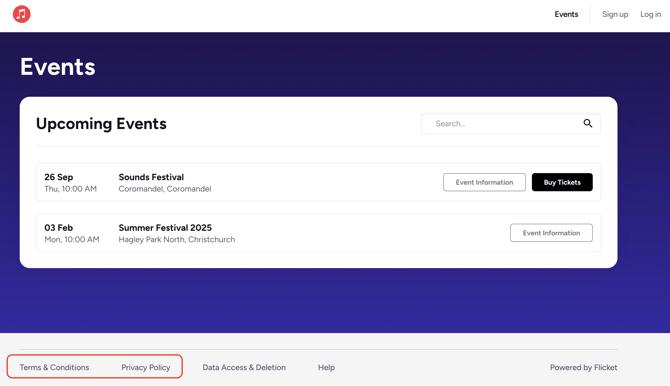Open the Help footer link

[326, 367]
